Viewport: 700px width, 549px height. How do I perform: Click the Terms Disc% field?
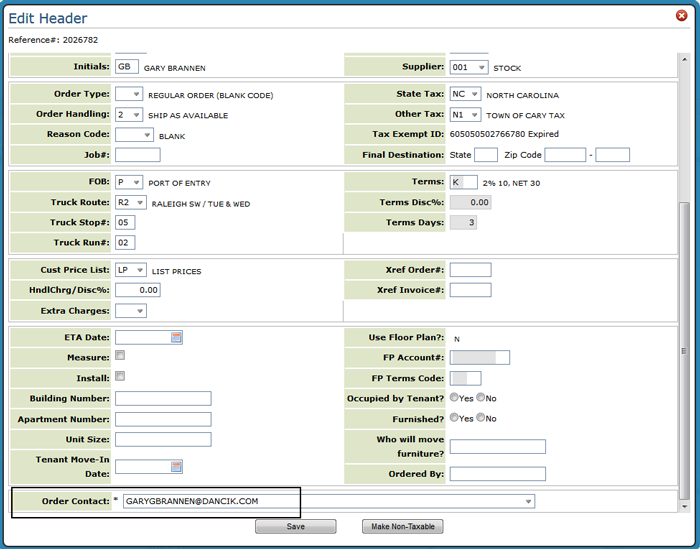point(471,202)
